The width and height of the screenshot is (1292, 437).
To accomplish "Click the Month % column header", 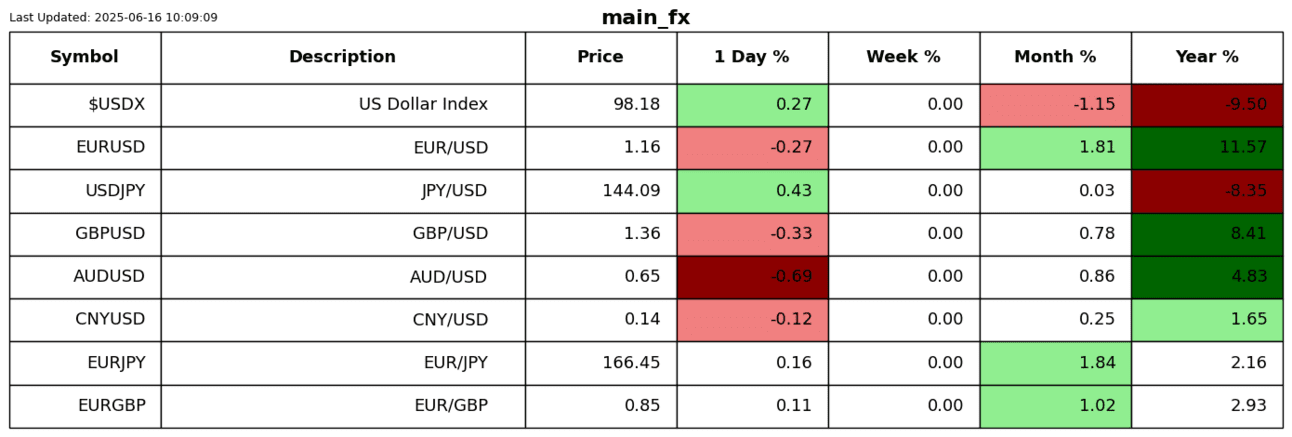I will pyautogui.click(x=1055, y=57).
